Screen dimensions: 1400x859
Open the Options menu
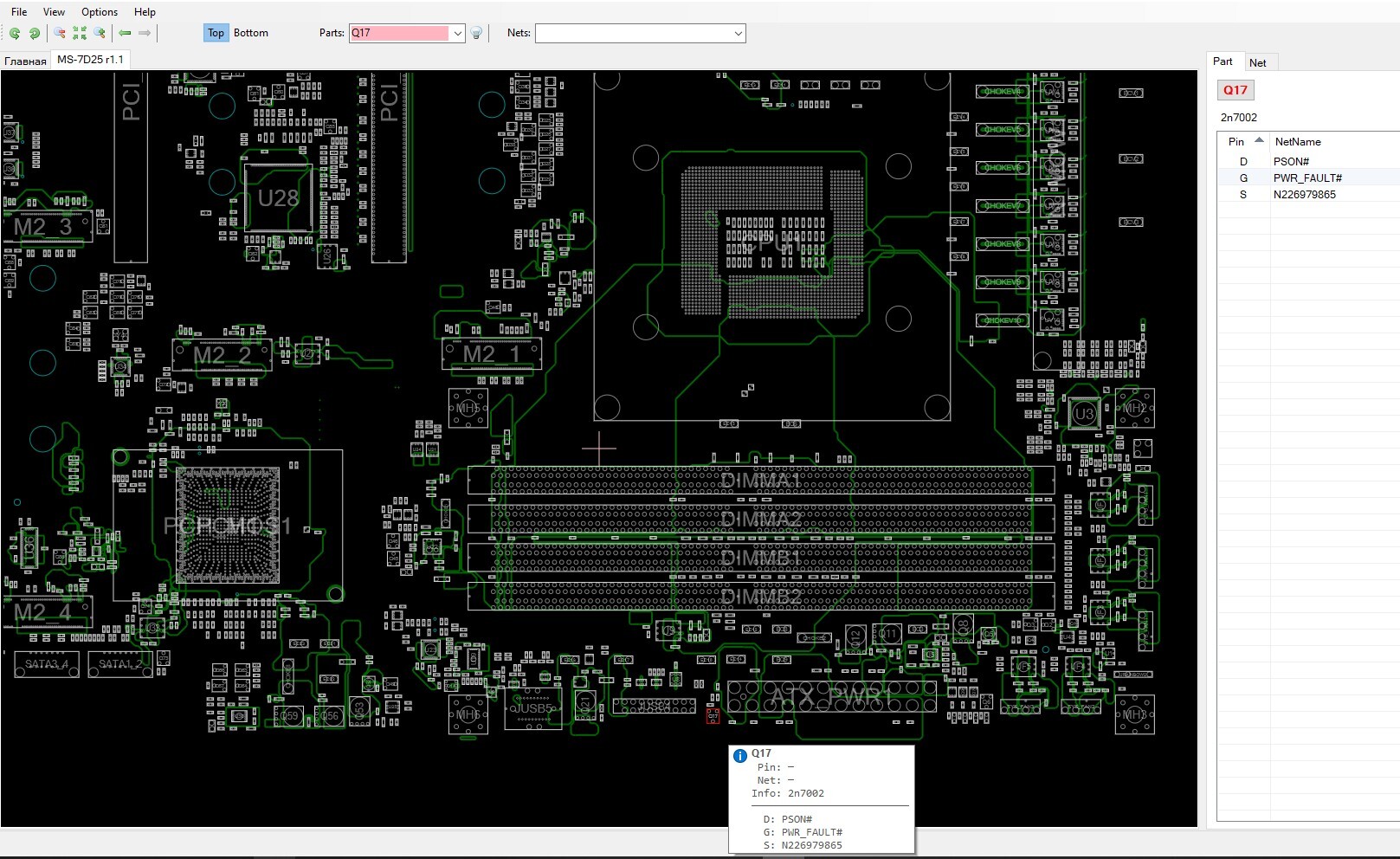100,12
